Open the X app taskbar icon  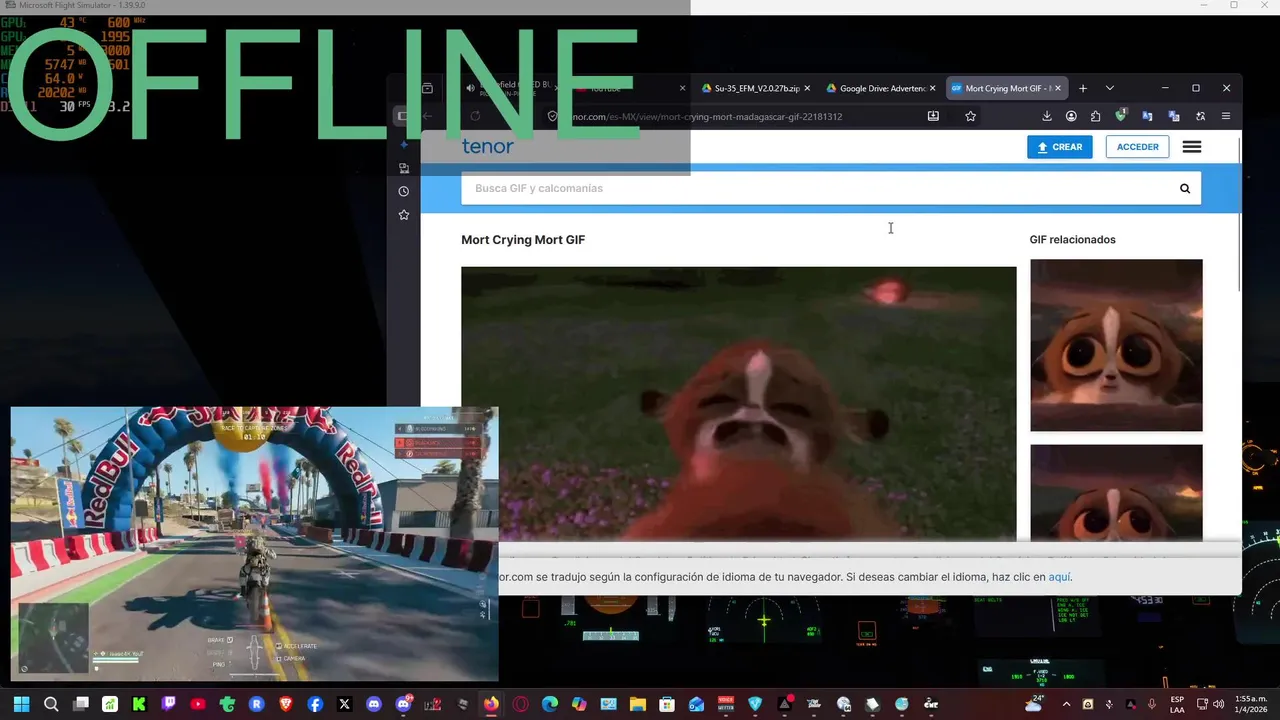345,704
